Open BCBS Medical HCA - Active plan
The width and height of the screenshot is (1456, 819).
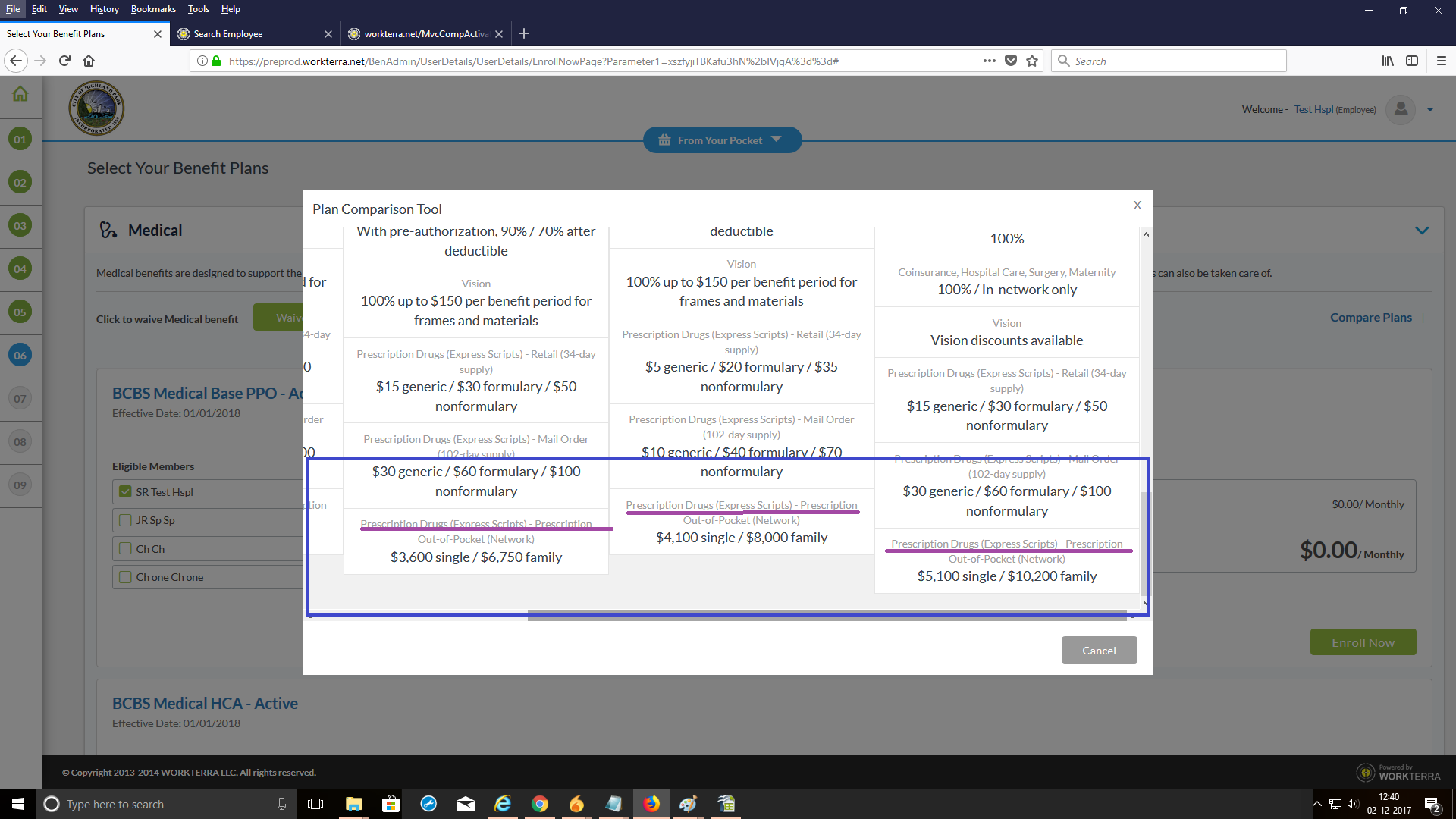pyautogui.click(x=205, y=704)
